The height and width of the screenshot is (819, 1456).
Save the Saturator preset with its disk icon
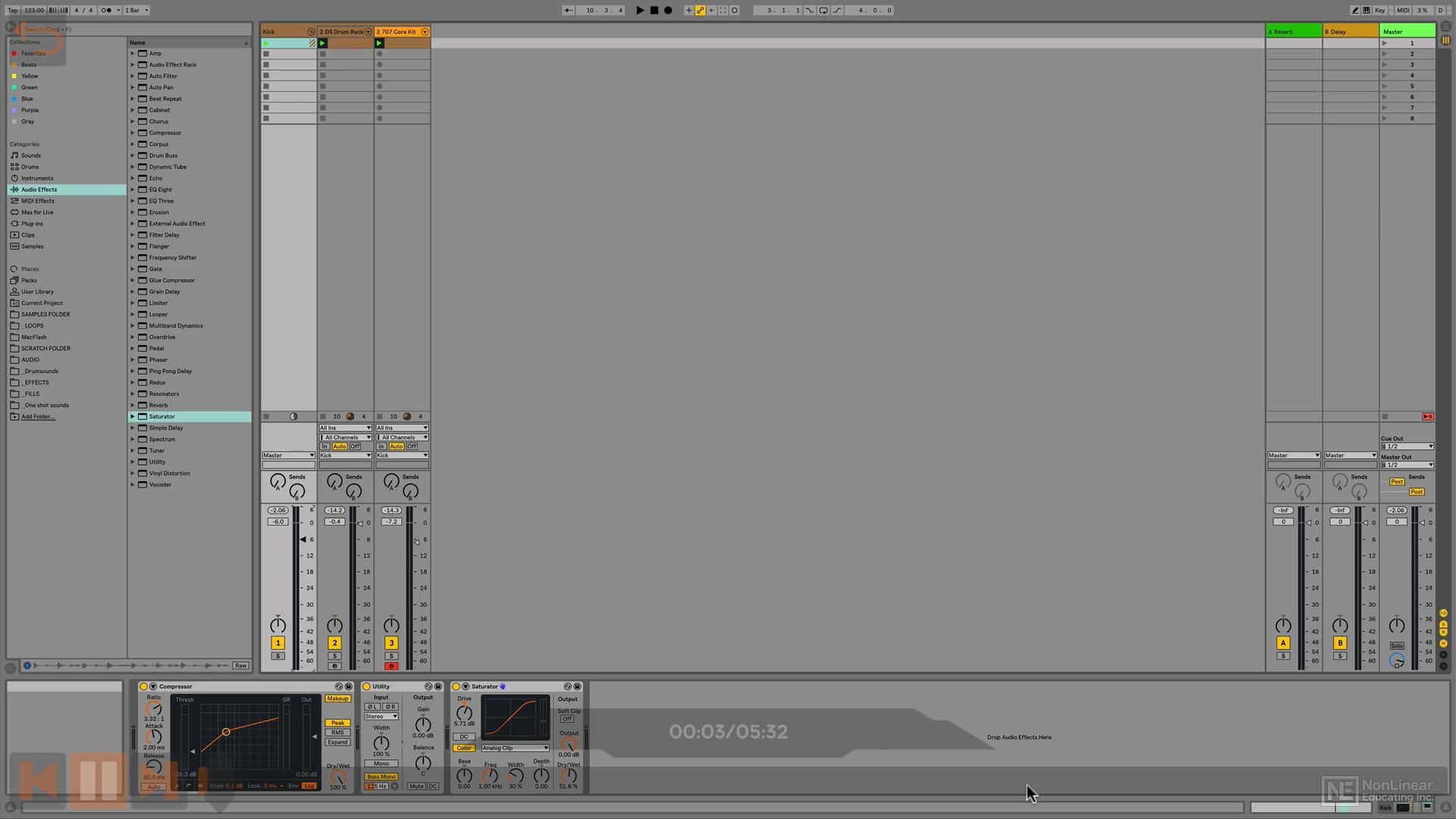[577, 686]
